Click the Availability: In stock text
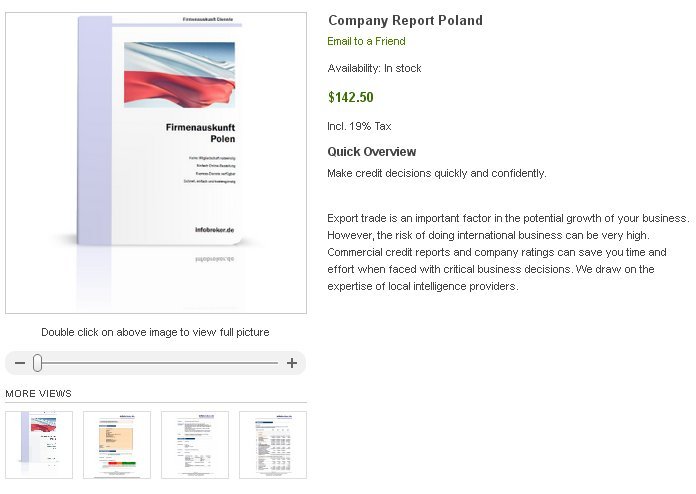 coord(374,69)
